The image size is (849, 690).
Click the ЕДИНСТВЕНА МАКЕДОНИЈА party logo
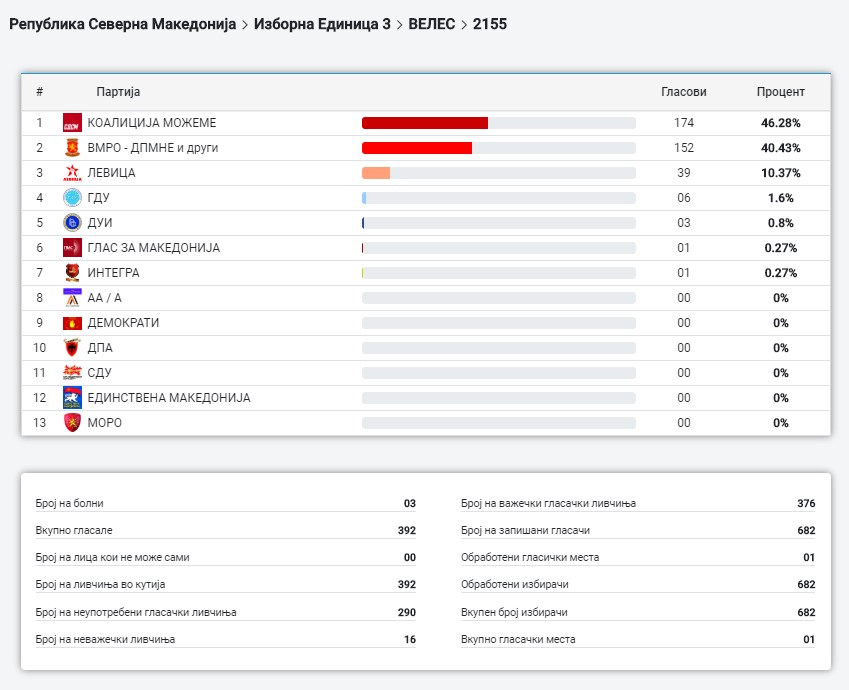[x=72, y=398]
